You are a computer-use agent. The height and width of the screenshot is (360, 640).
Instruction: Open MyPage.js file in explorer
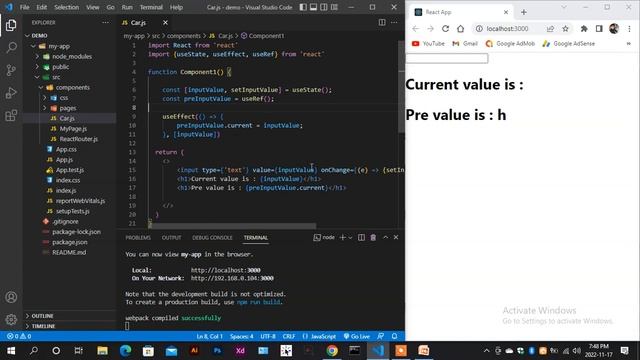pyautogui.click(x=73, y=129)
